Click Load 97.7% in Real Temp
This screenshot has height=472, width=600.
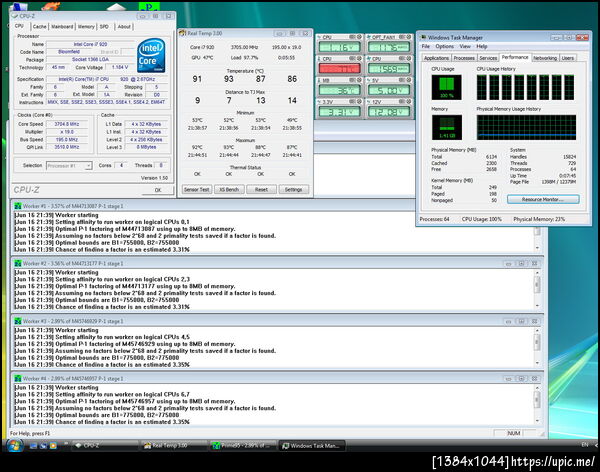coord(245,57)
